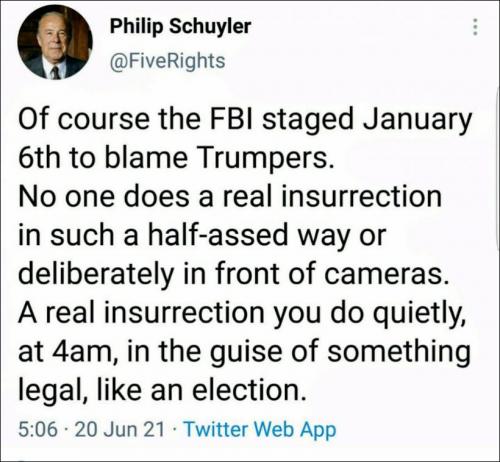Follow the Twitter Web App source link
The image size is (500, 462).
click(x=260, y=430)
